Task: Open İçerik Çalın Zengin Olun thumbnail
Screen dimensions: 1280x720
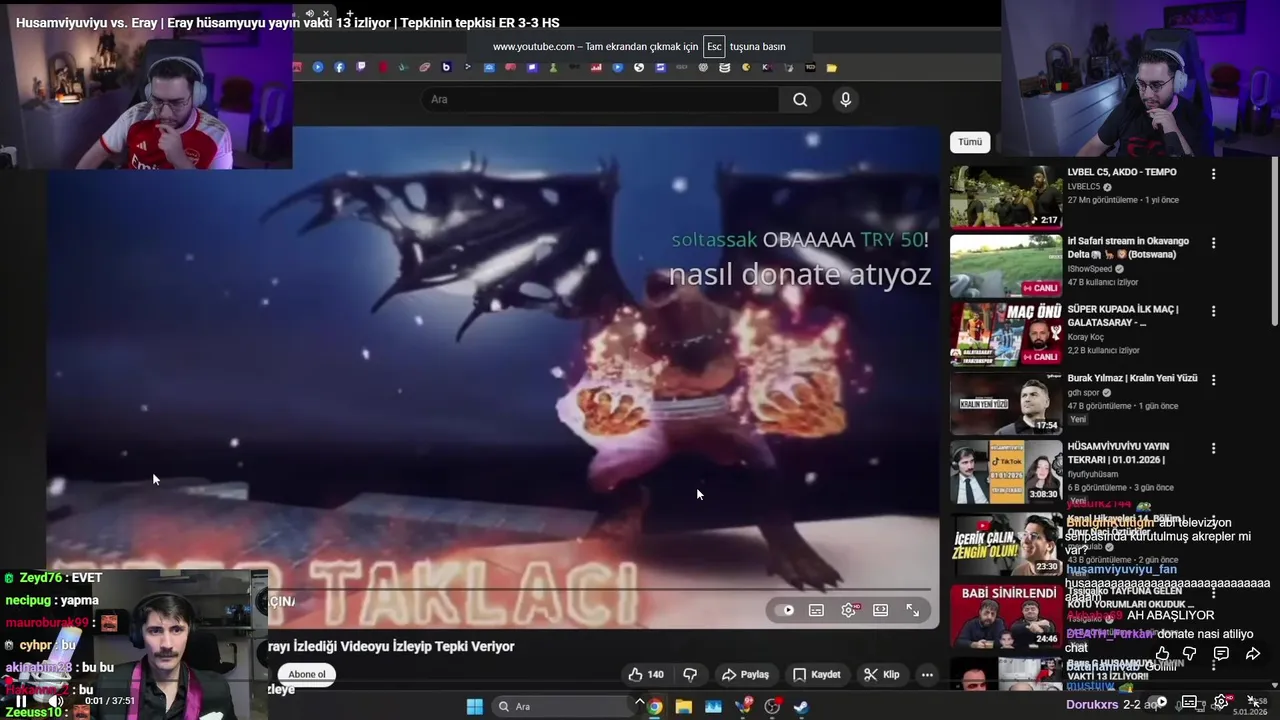Action: point(1006,544)
